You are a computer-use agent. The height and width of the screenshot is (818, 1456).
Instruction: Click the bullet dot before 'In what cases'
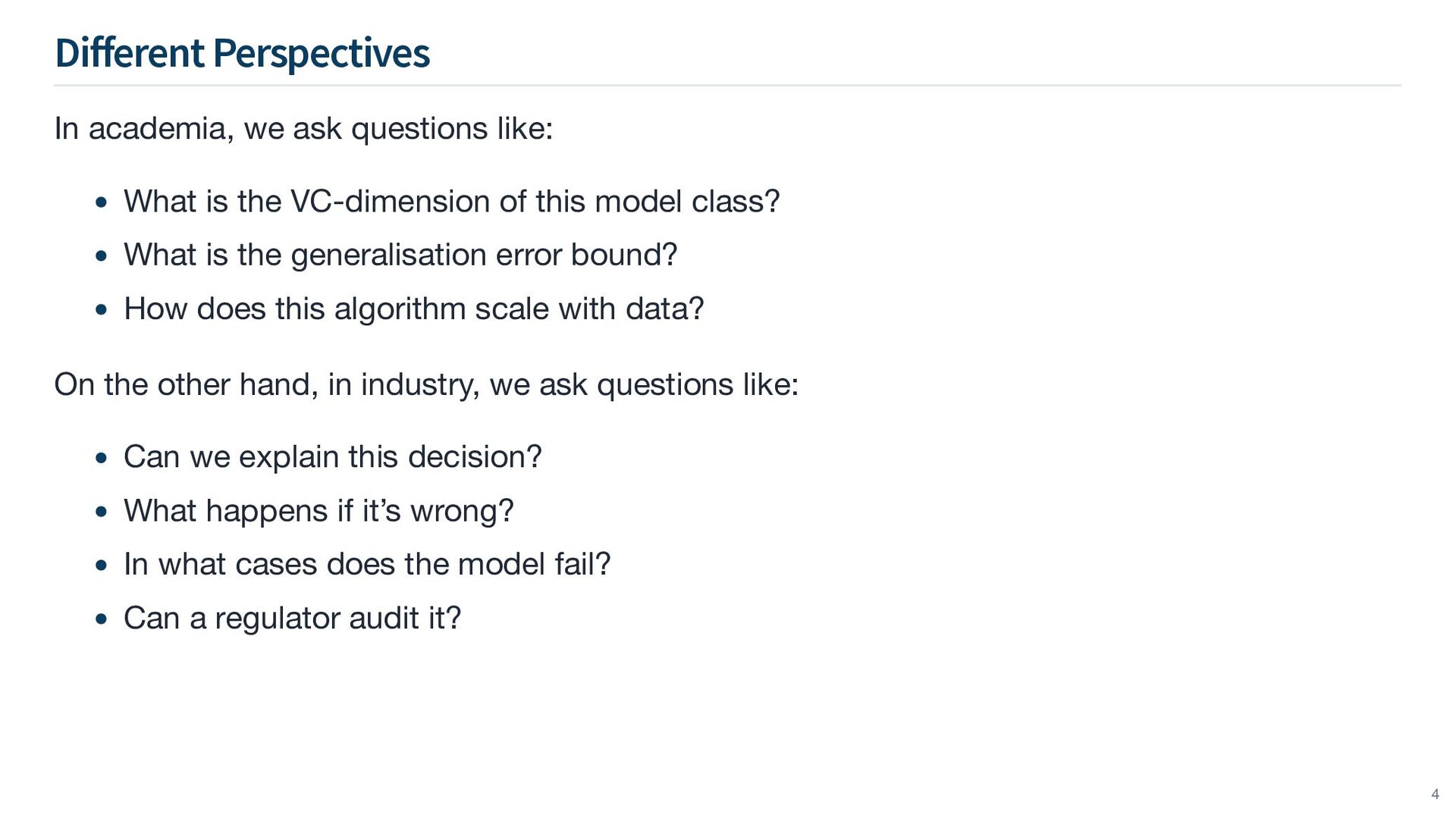click(102, 566)
